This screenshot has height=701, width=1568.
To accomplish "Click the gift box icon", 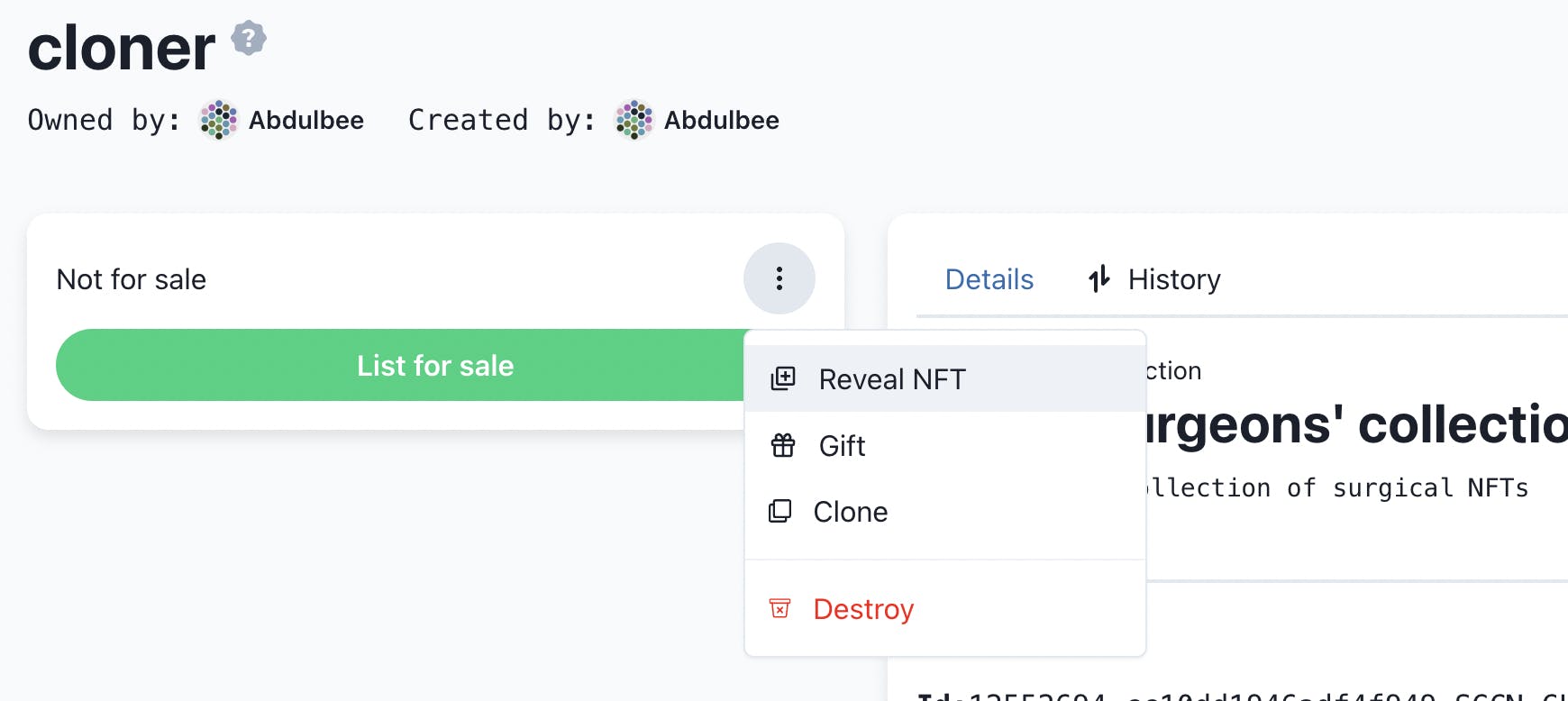I will point(783,445).
